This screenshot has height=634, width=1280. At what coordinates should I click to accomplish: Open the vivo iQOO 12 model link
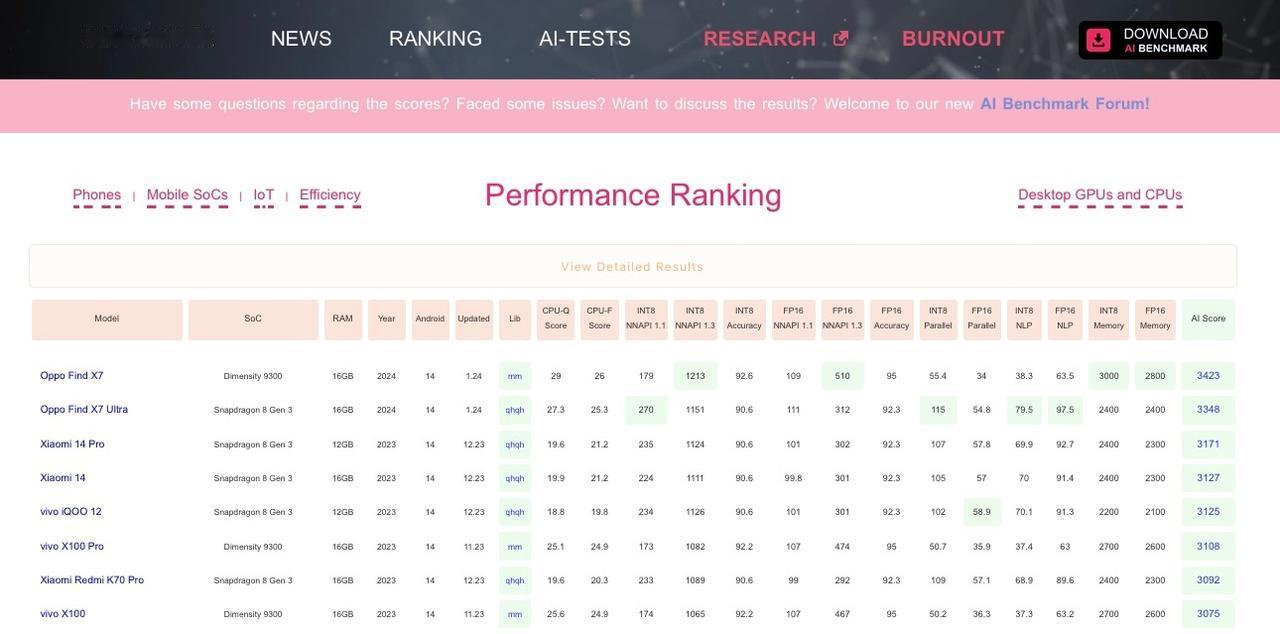71,512
